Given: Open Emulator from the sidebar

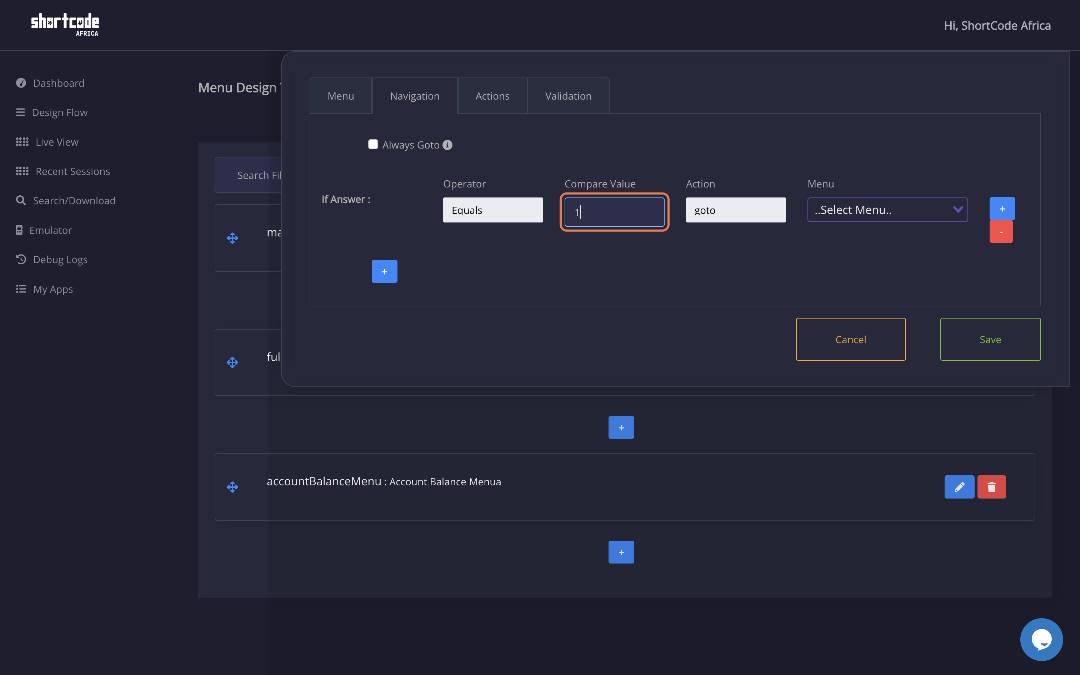Looking at the screenshot, I should click(50, 230).
